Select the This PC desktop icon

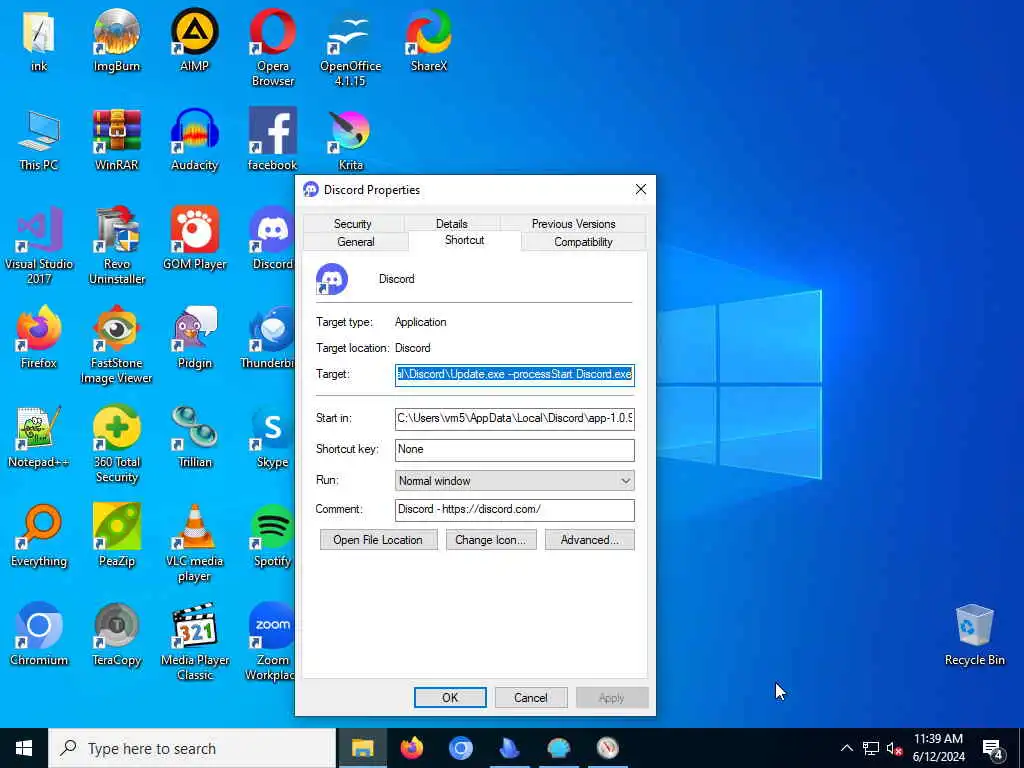click(x=39, y=139)
